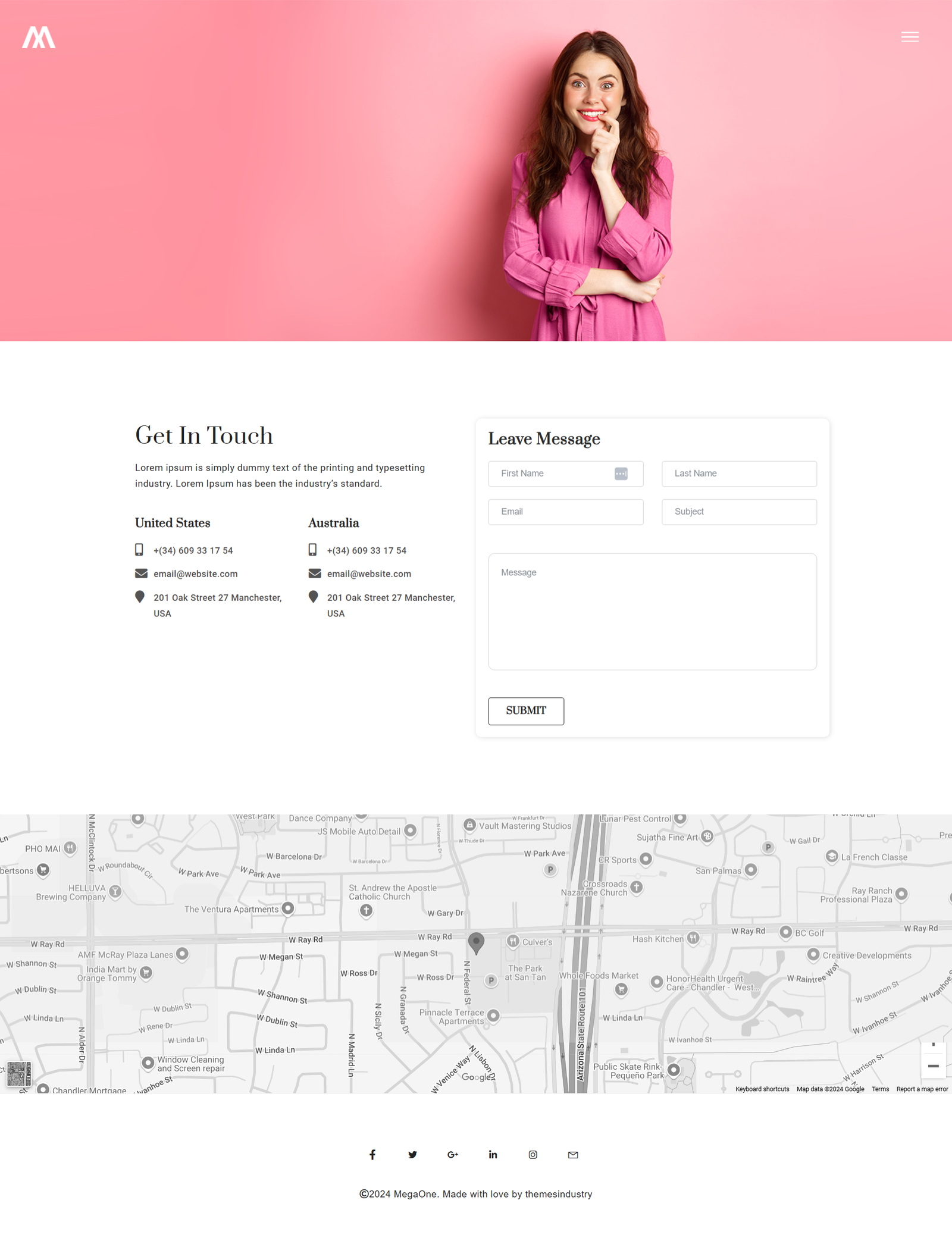The image size is (952, 1241).
Task: Open the LinkedIn footer icon
Action: (x=493, y=1155)
